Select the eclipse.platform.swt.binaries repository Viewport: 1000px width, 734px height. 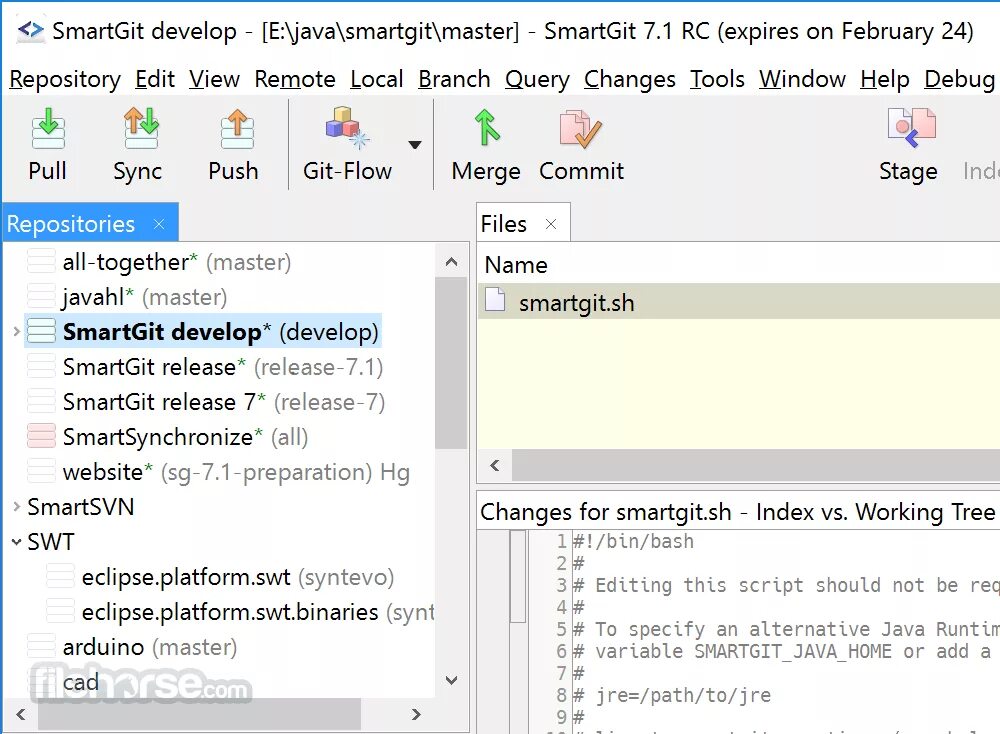click(x=258, y=612)
